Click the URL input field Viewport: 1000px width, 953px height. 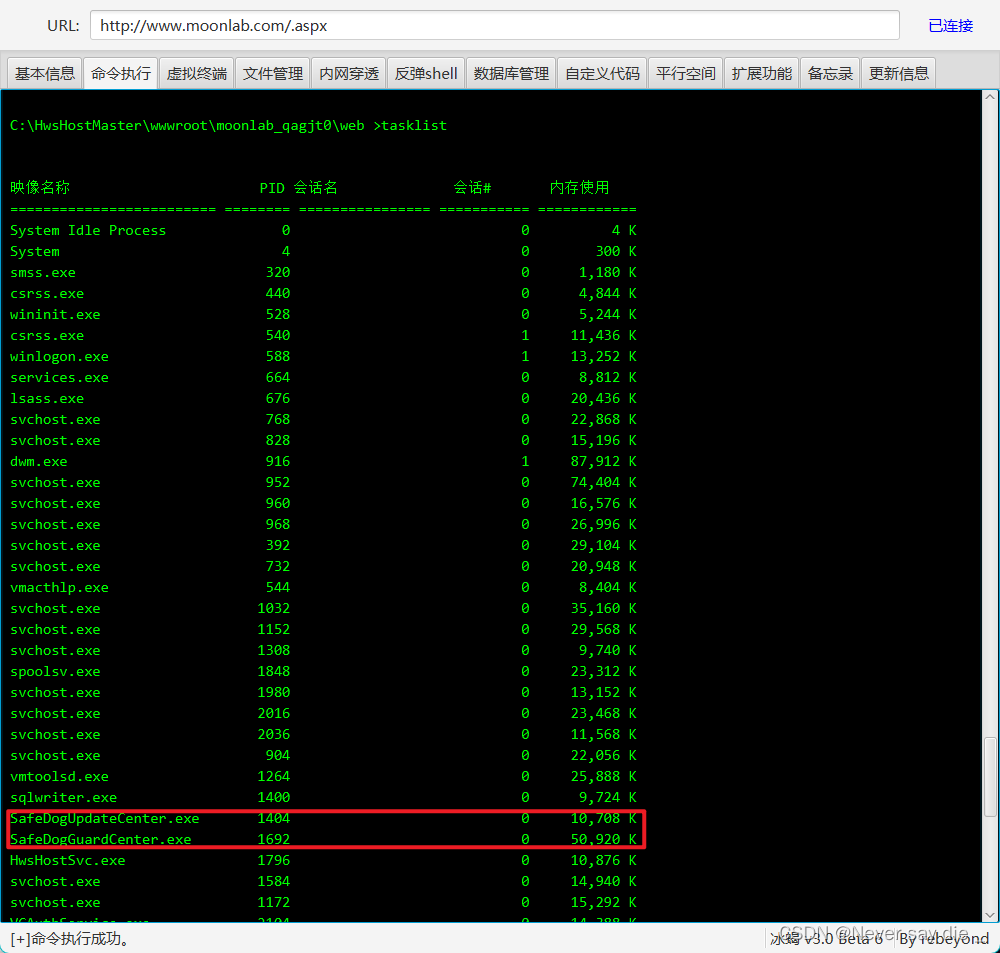(494, 26)
